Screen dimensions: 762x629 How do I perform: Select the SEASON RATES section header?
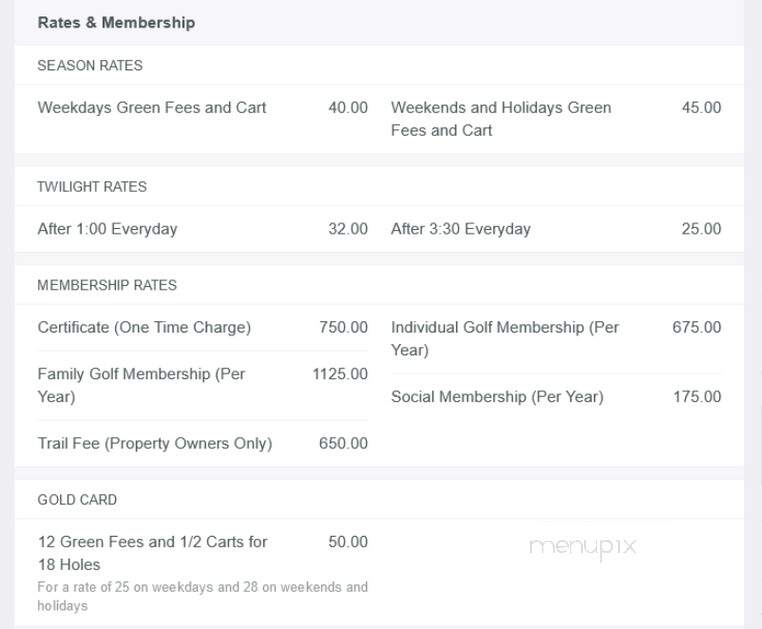(90, 65)
